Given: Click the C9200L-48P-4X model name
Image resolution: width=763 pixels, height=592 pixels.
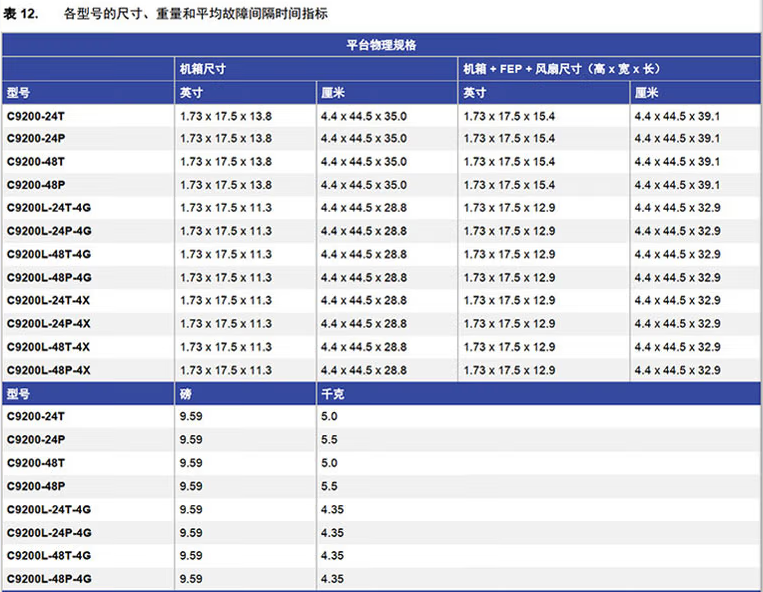Looking at the screenshot, I should point(49,370).
